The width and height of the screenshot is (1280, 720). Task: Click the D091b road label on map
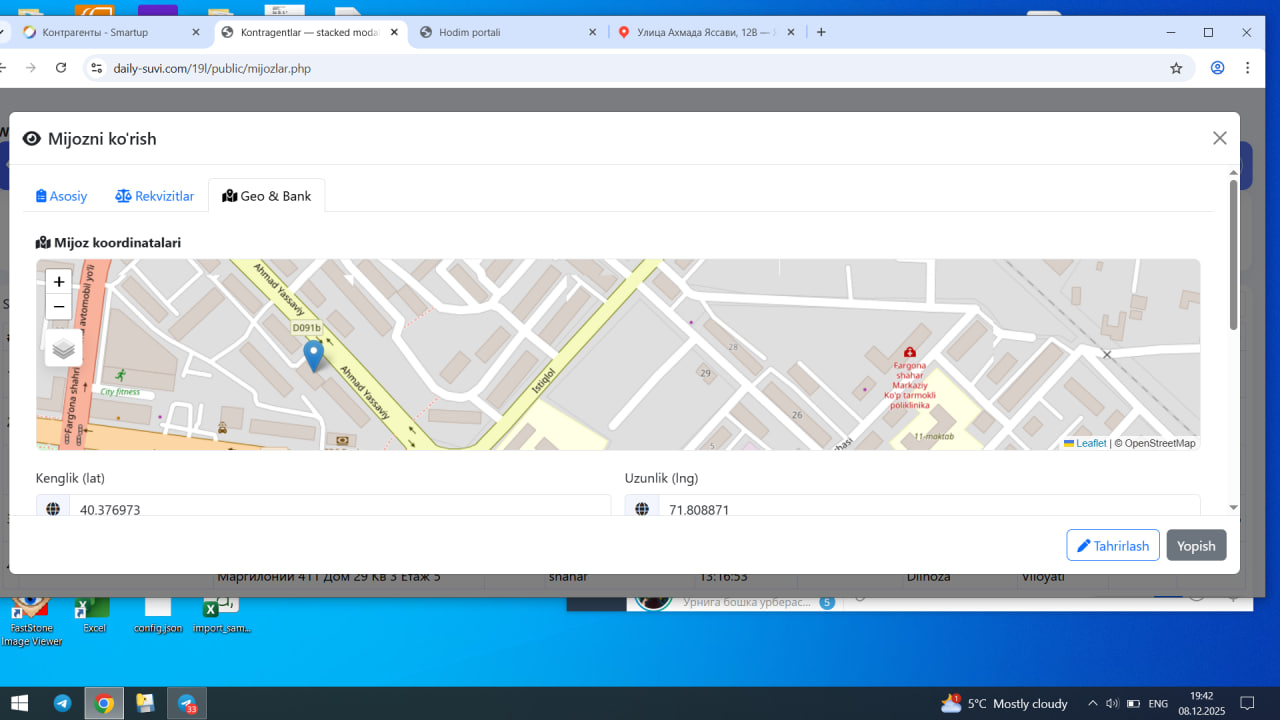[306, 328]
